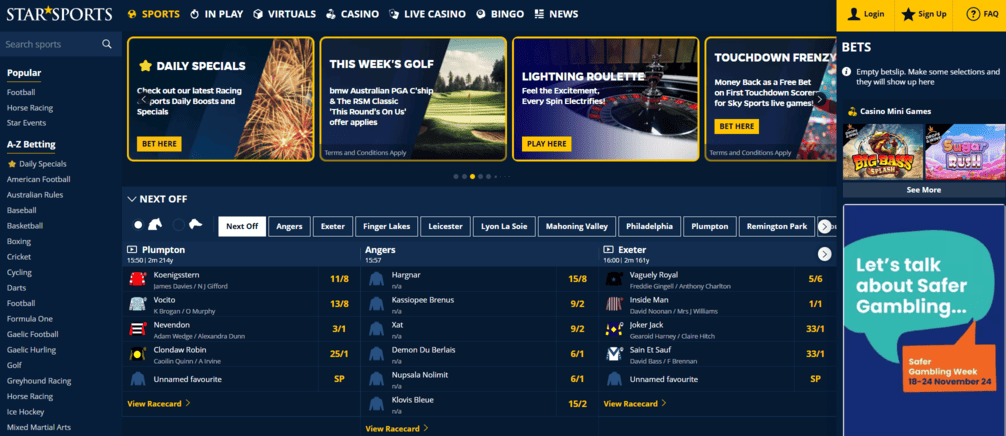This screenshot has height=436, width=1006.
Task: Open View Racecard for Exeter
Action: 635,403
